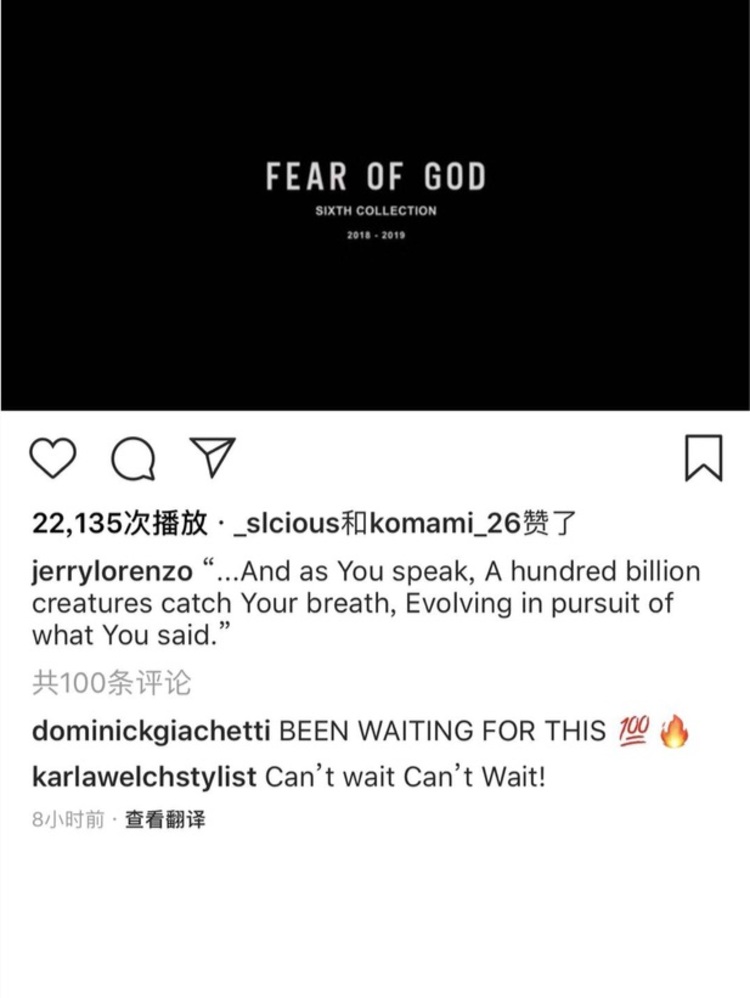Tap the paper plane share icon
Screen dimensions: 750x998
click(x=213, y=457)
